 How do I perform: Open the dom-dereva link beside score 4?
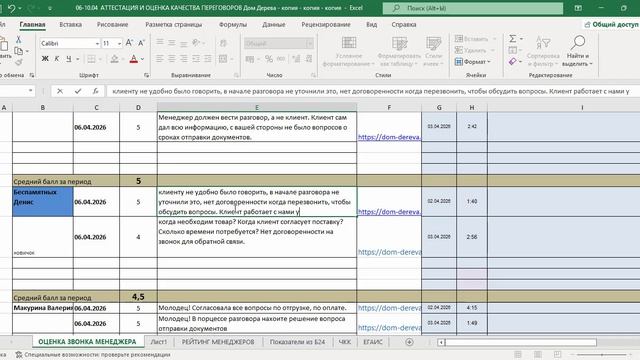[x=389, y=252]
